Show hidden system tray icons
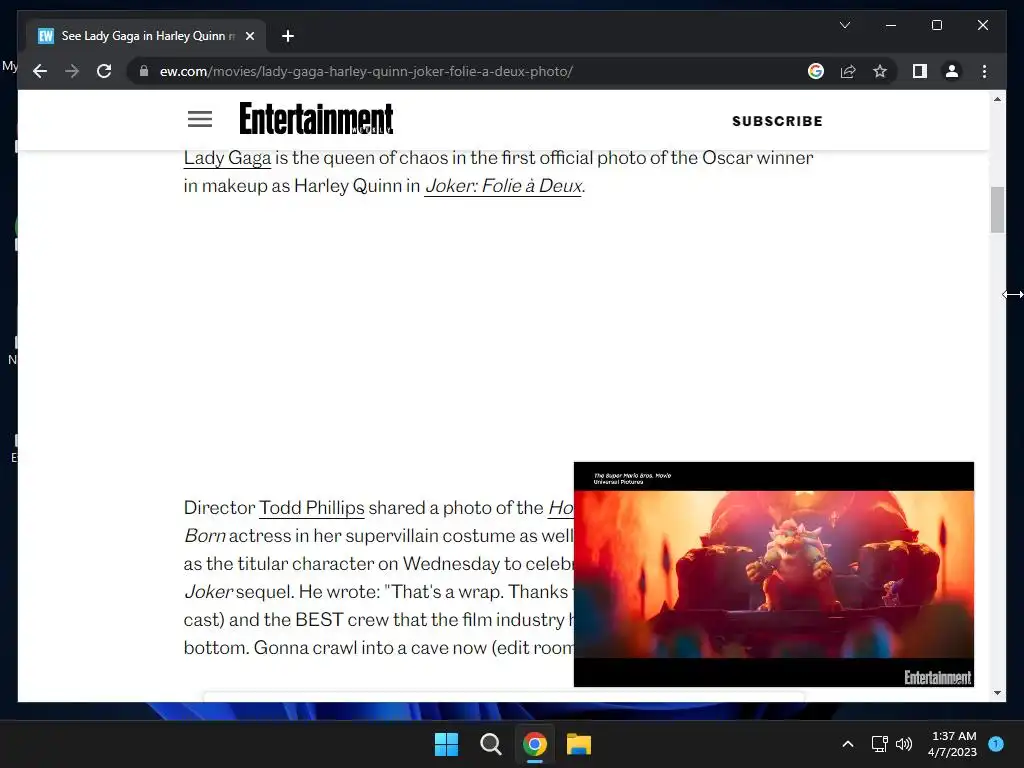This screenshot has width=1024, height=768. (x=848, y=744)
